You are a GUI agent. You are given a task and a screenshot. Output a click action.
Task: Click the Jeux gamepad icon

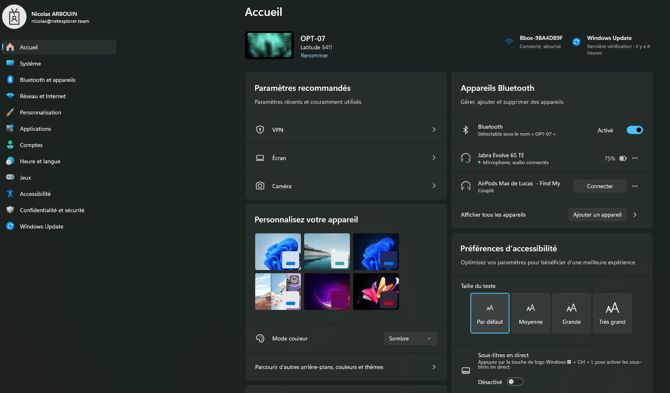[10, 177]
